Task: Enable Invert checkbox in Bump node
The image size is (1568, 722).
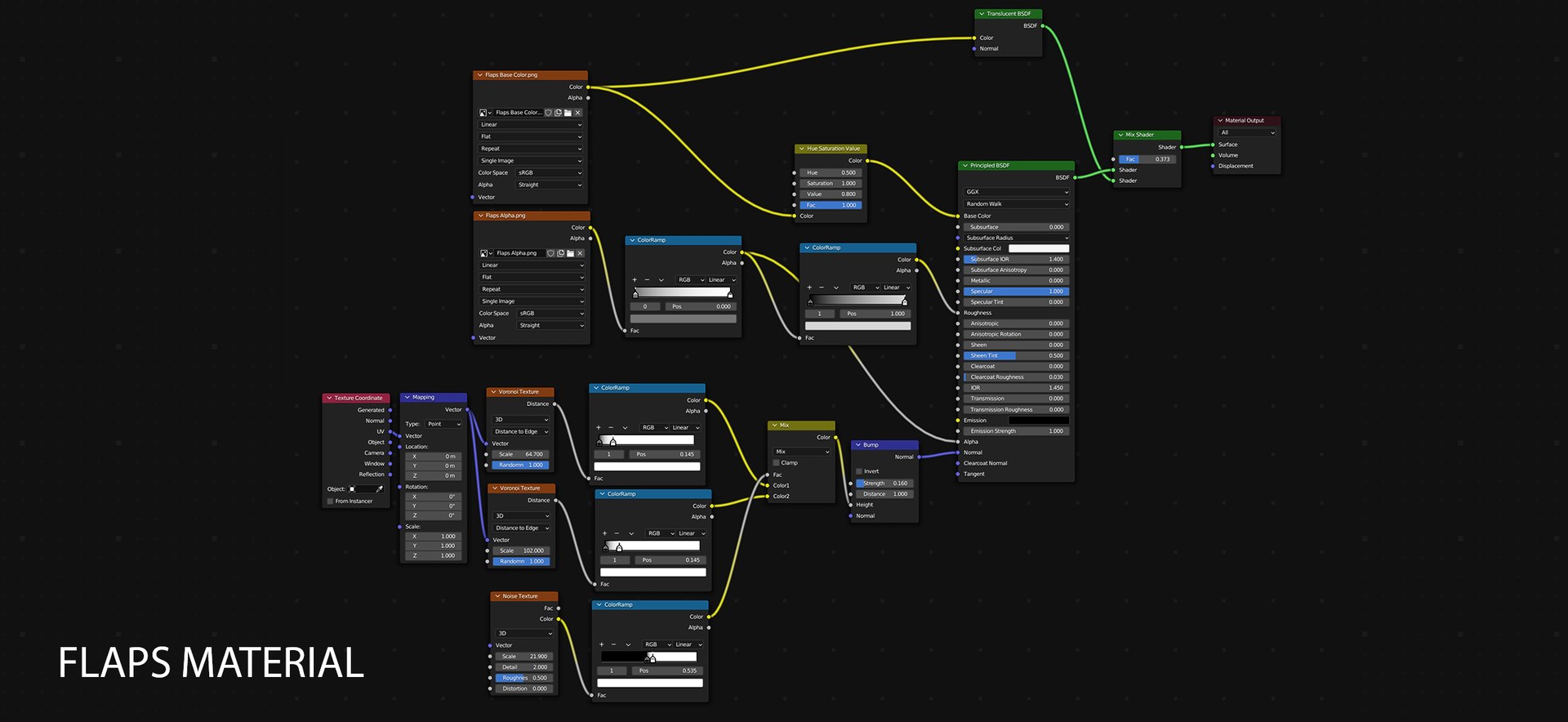Action: pyautogui.click(x=859, y=471)
